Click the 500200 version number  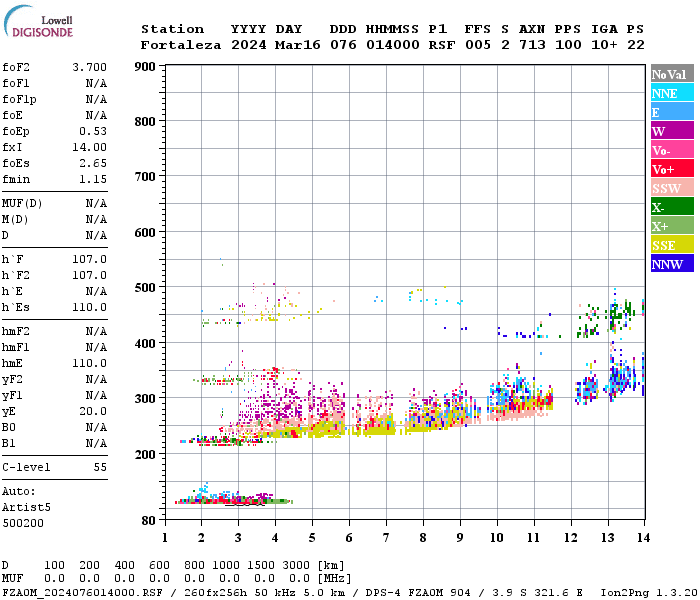pyautogui.click(x=23, y=523)
